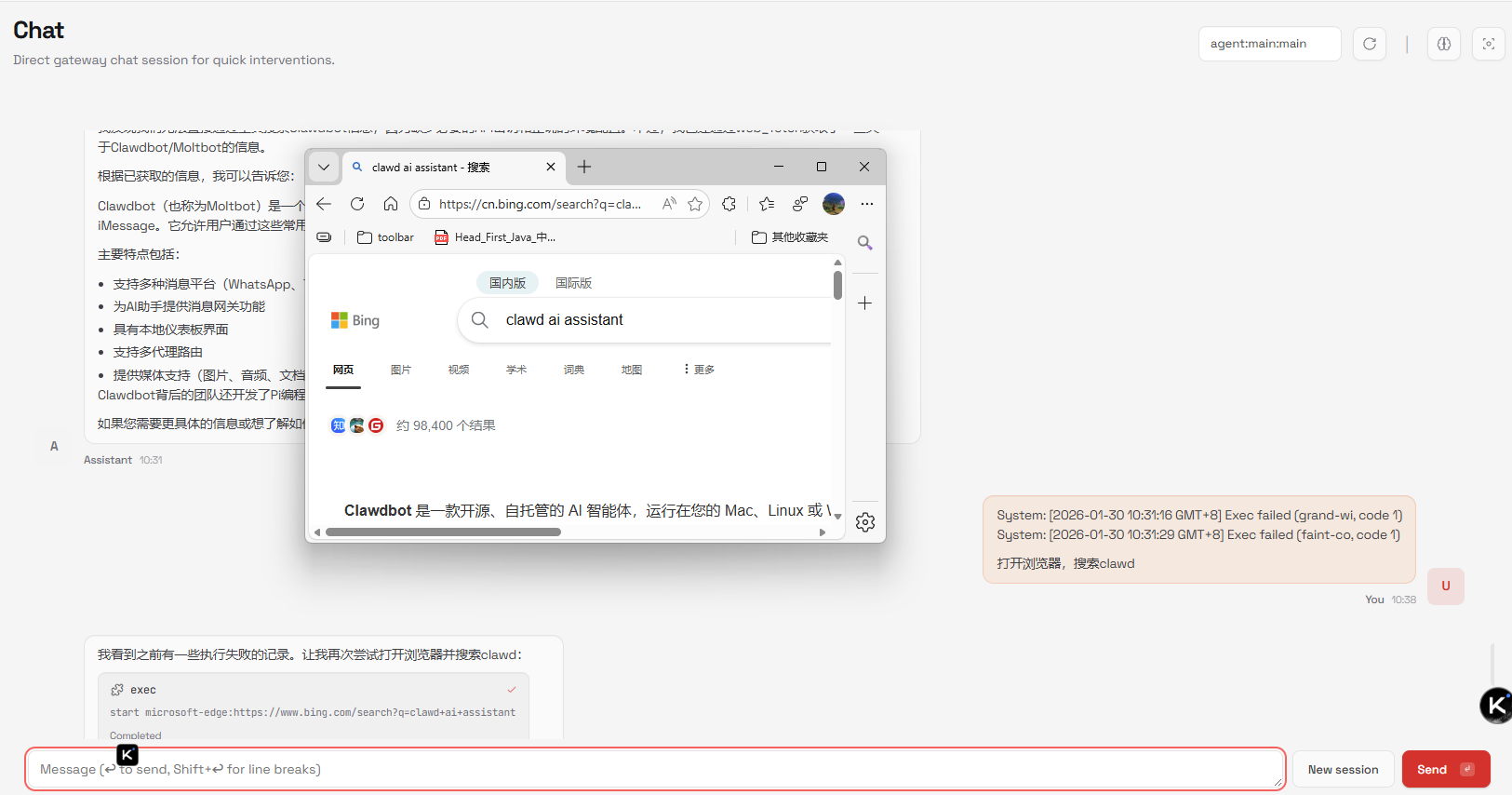
Task: Open Edge Extensions puzzle icon
Action: pyautogui.click(x=729, y=204)
